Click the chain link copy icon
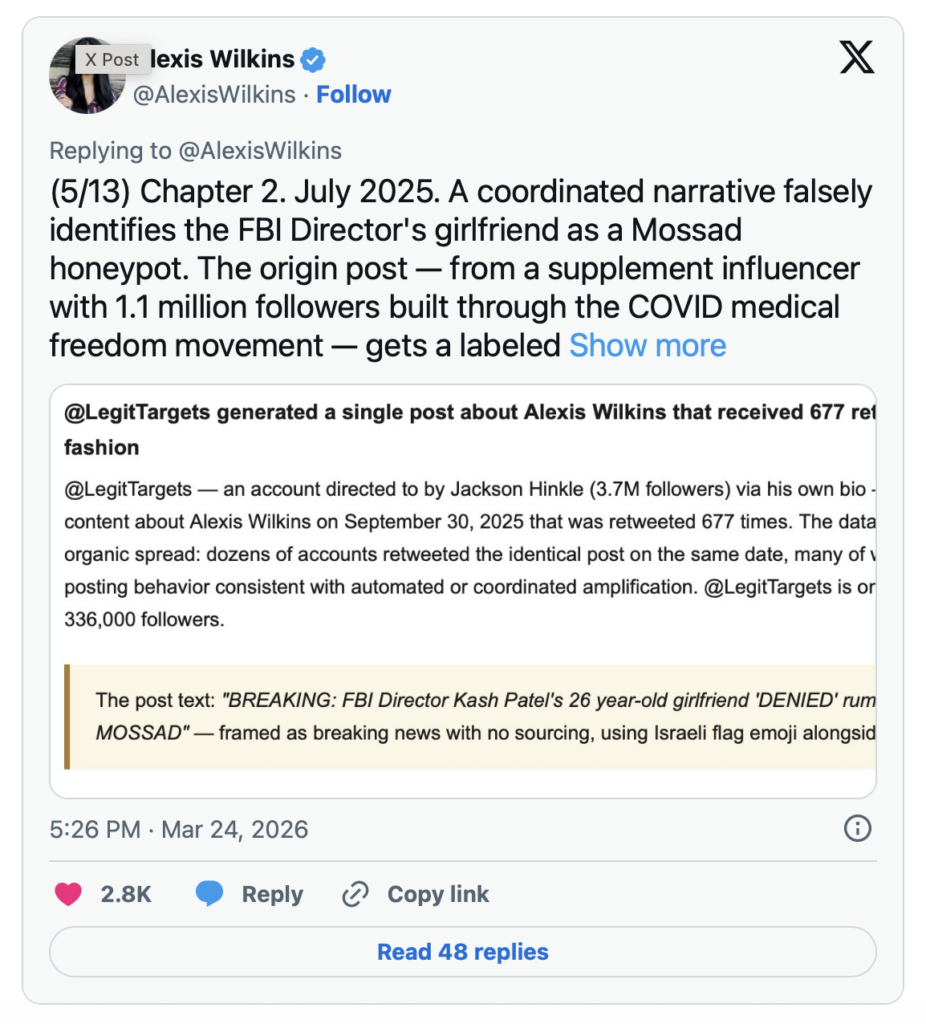The height and width of the screenshot is (1024, 926). (x=355, y=894)
